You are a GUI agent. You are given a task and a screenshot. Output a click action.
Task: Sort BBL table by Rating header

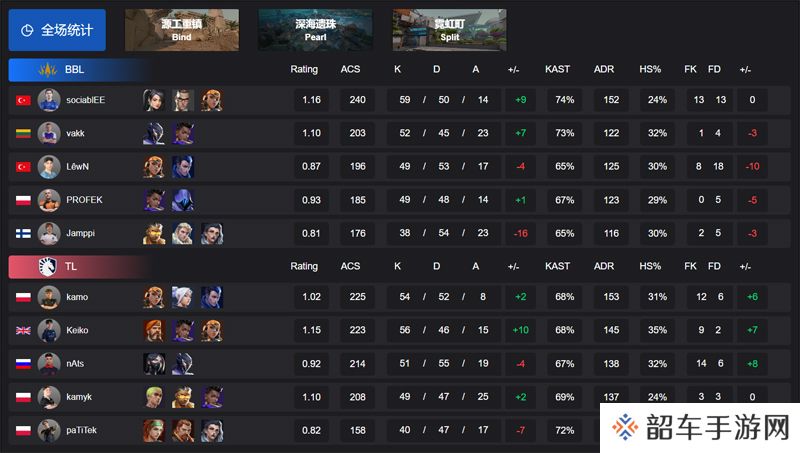point(304,69)
